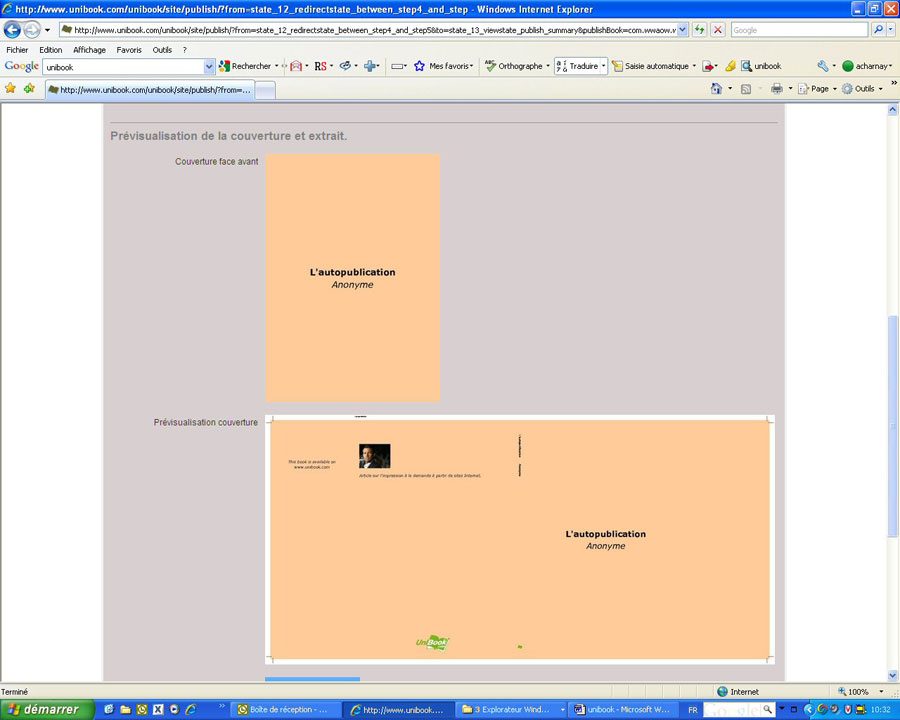Viewport: 900px width, 720px height.
Task: Open Google Traduire translation tool
Action: click(578, 66)
